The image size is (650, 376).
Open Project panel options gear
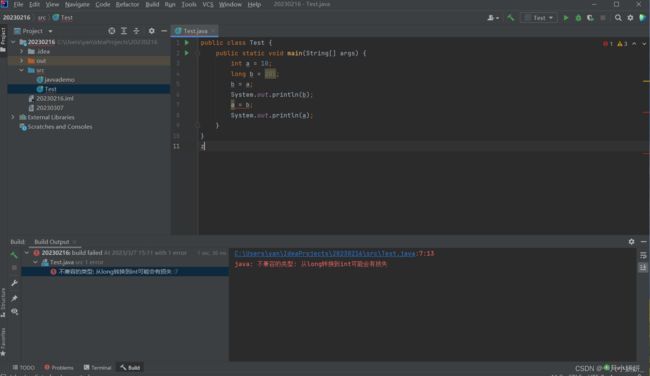[151, 31]
